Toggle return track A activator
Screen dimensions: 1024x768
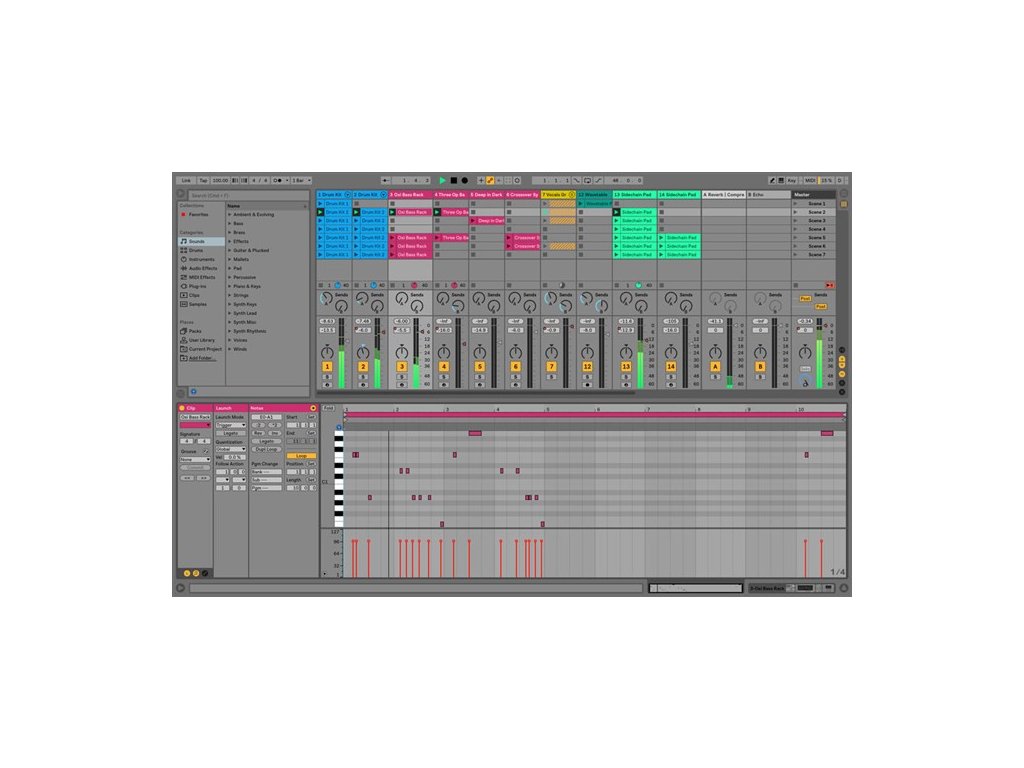[x=715, y=367]
